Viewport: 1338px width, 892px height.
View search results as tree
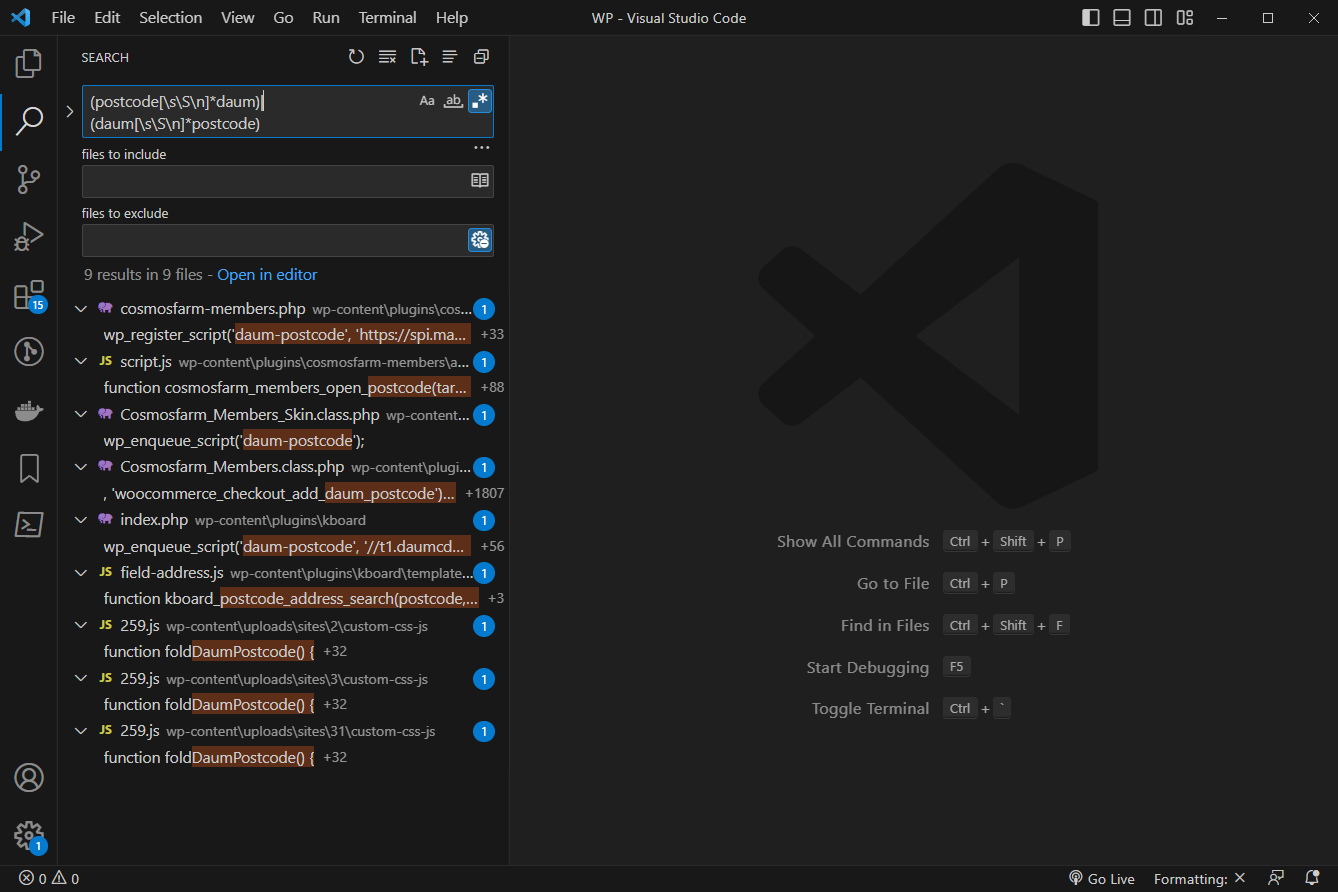point(450,57)
